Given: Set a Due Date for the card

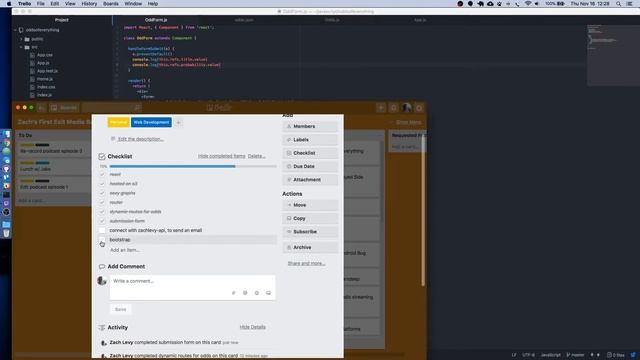Looking at the screenshot, I should pos(310,167).
